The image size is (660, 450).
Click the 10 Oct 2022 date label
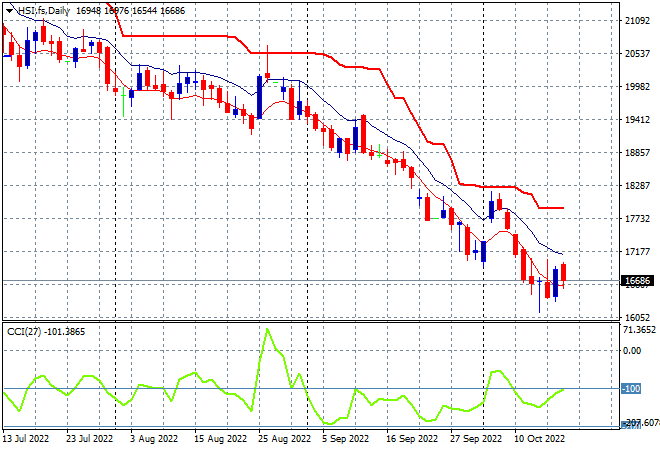tap(540, 439)
